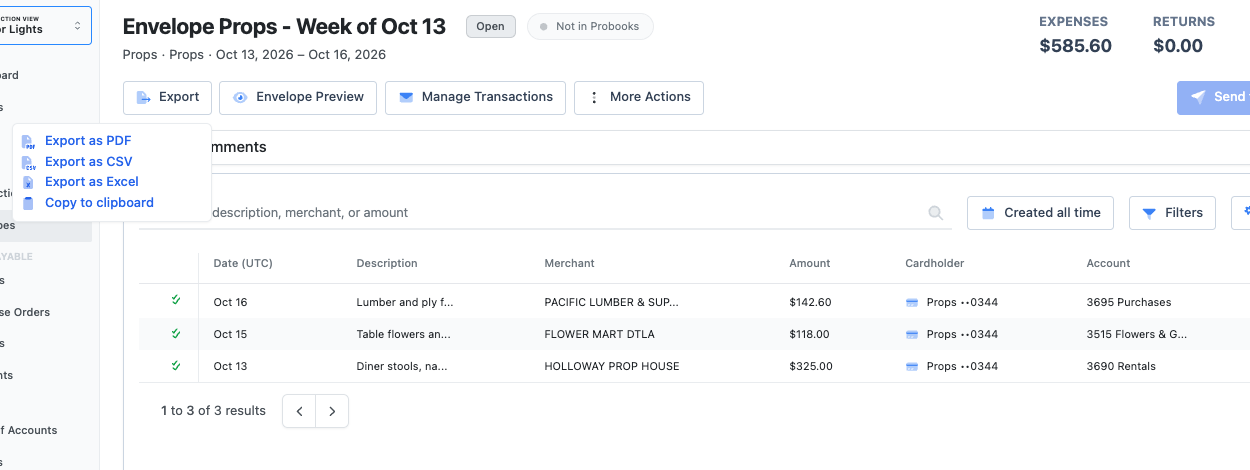The width and height of the screenshot is (1250, 470).
Task: Click the CSV file icon in export menu
Action: 28,162
